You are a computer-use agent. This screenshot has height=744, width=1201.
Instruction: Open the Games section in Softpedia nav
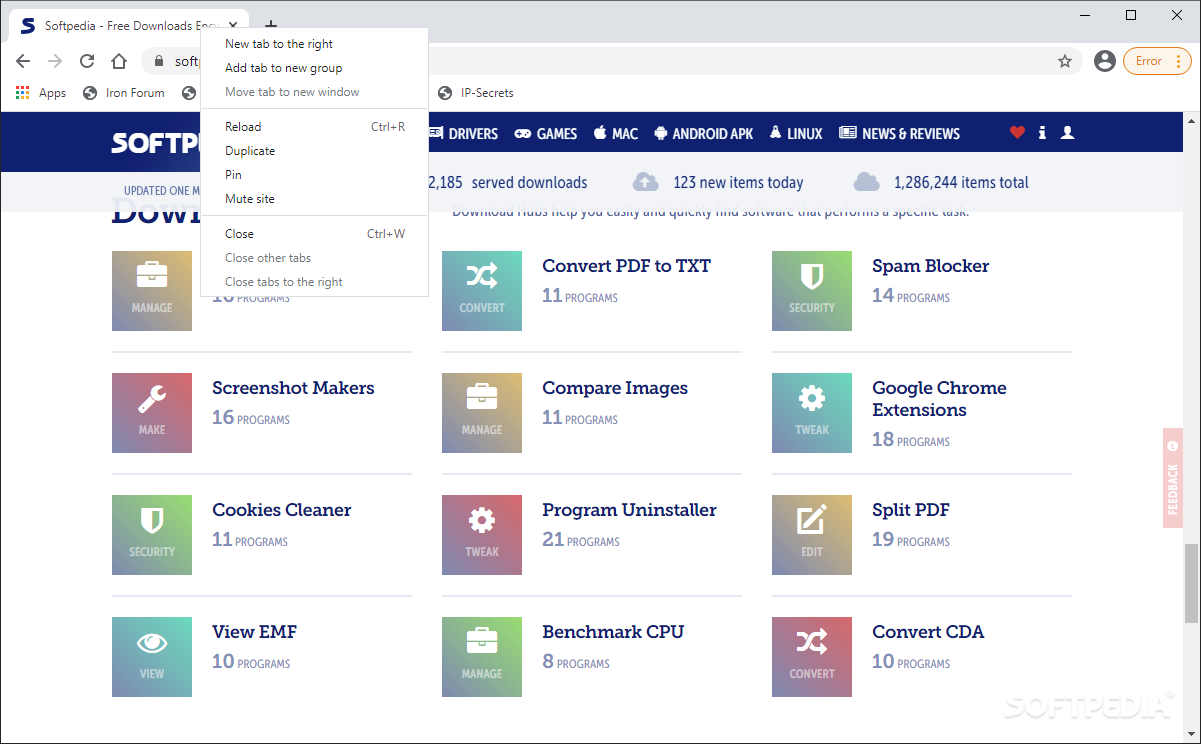click(x=546, y=133)
